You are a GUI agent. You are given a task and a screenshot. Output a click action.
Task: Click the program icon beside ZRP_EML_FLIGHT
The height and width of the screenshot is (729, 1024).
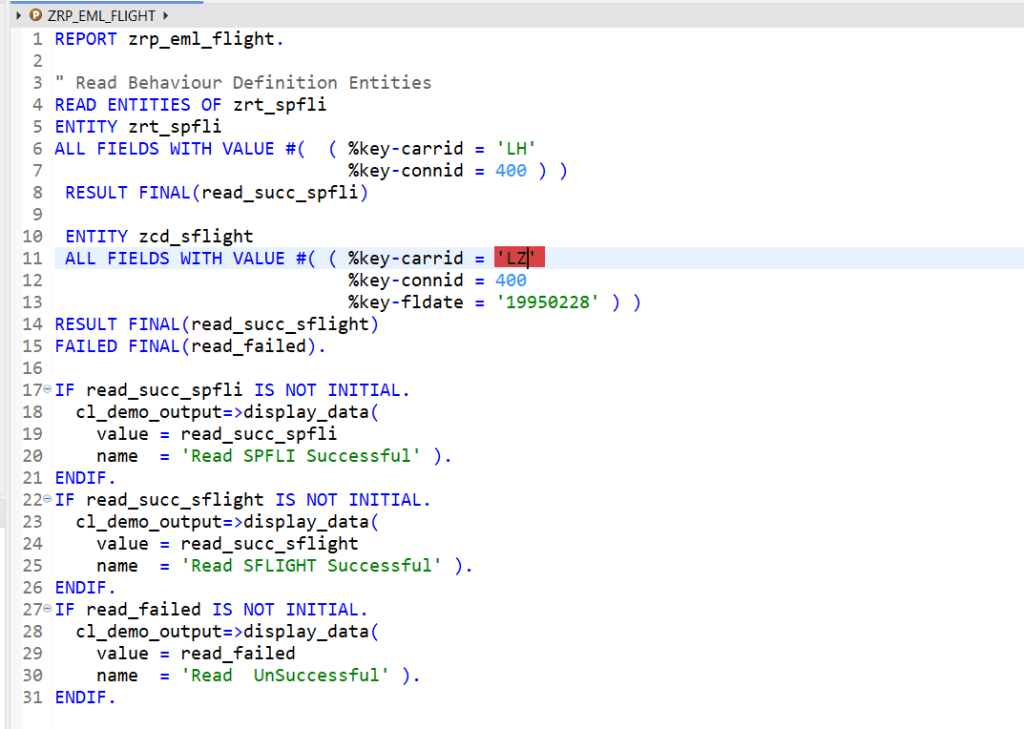point(35,15)
